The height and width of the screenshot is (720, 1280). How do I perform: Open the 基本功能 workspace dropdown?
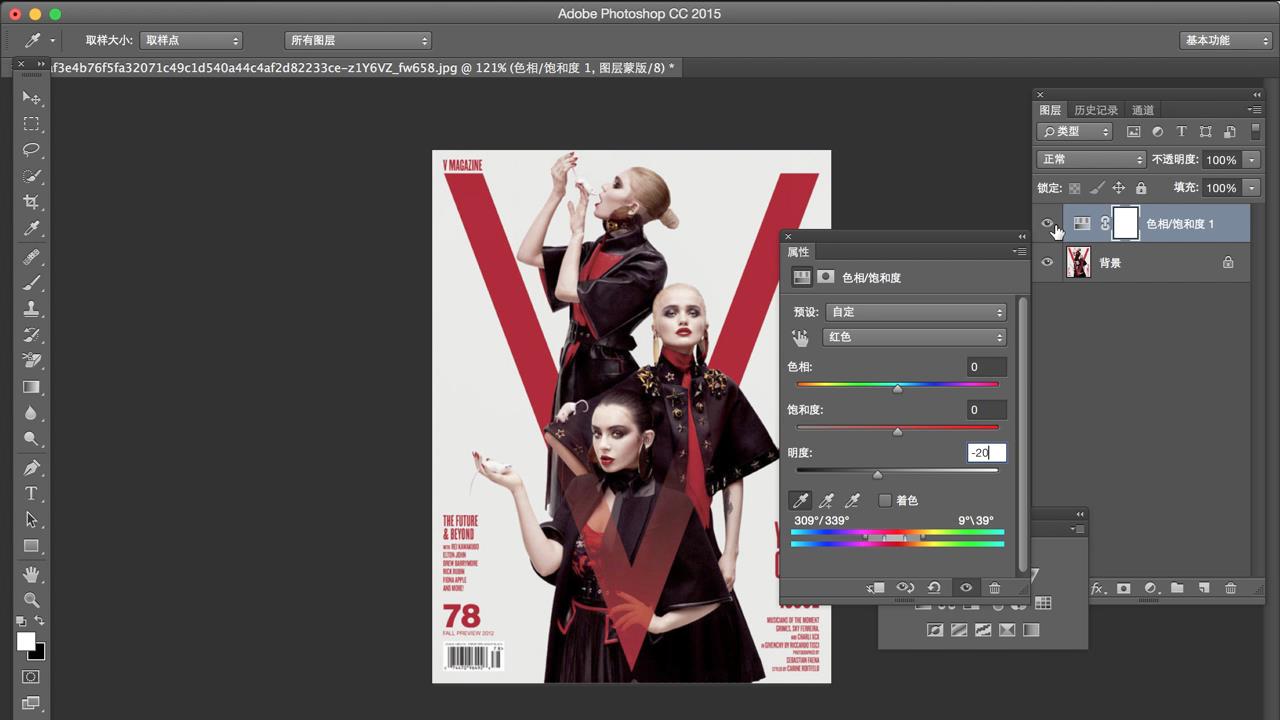click(1226, 41)
